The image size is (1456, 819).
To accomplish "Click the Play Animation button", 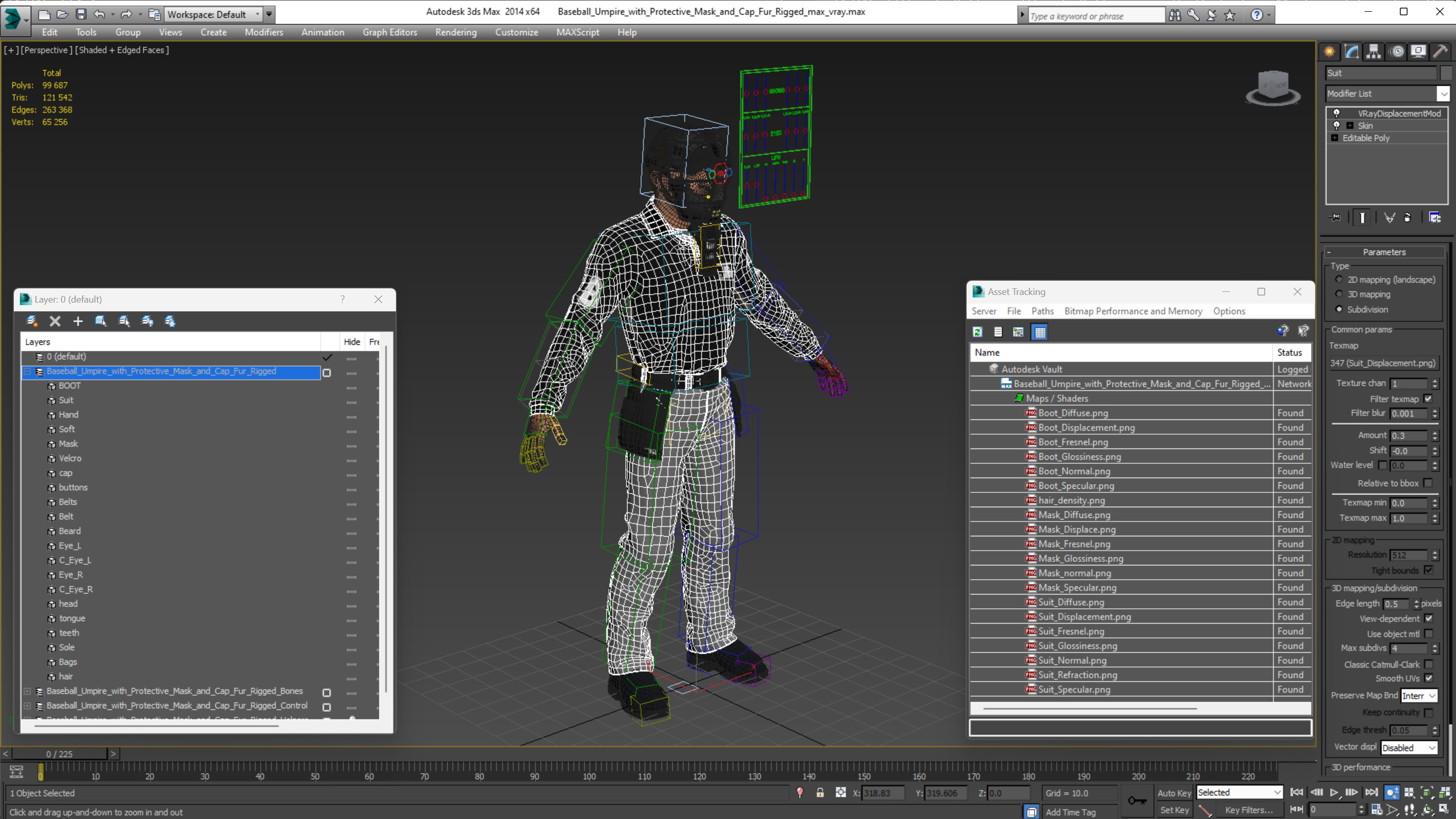I will click(x=1334, y=792).
